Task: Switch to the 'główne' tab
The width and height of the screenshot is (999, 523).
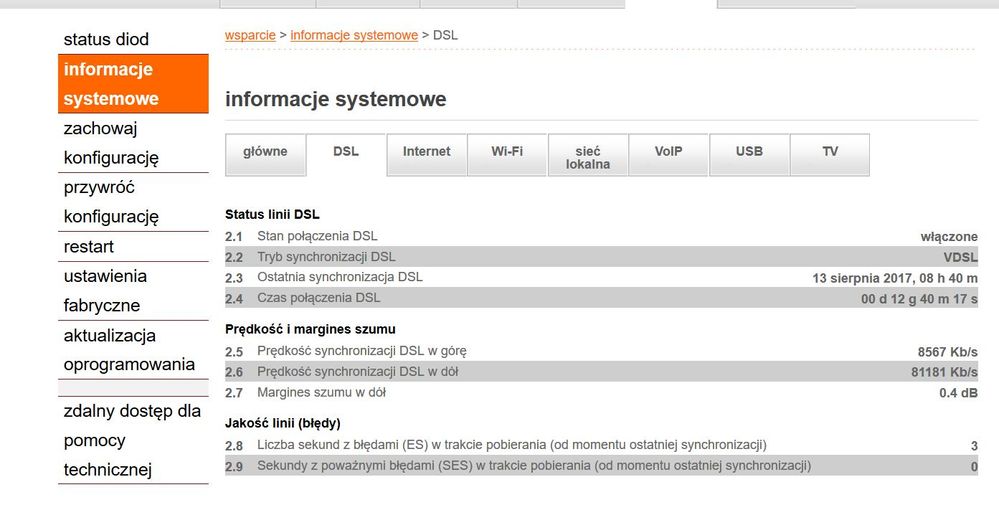Action: point(265,152)
